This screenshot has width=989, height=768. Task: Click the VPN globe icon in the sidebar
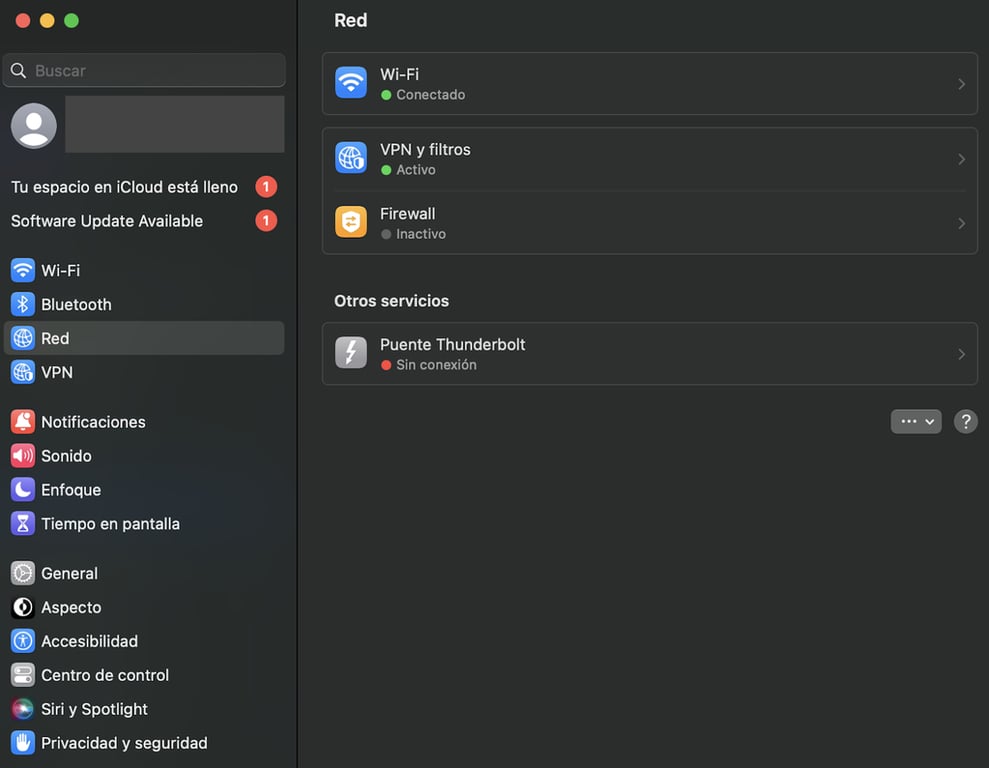click(22, 371)
